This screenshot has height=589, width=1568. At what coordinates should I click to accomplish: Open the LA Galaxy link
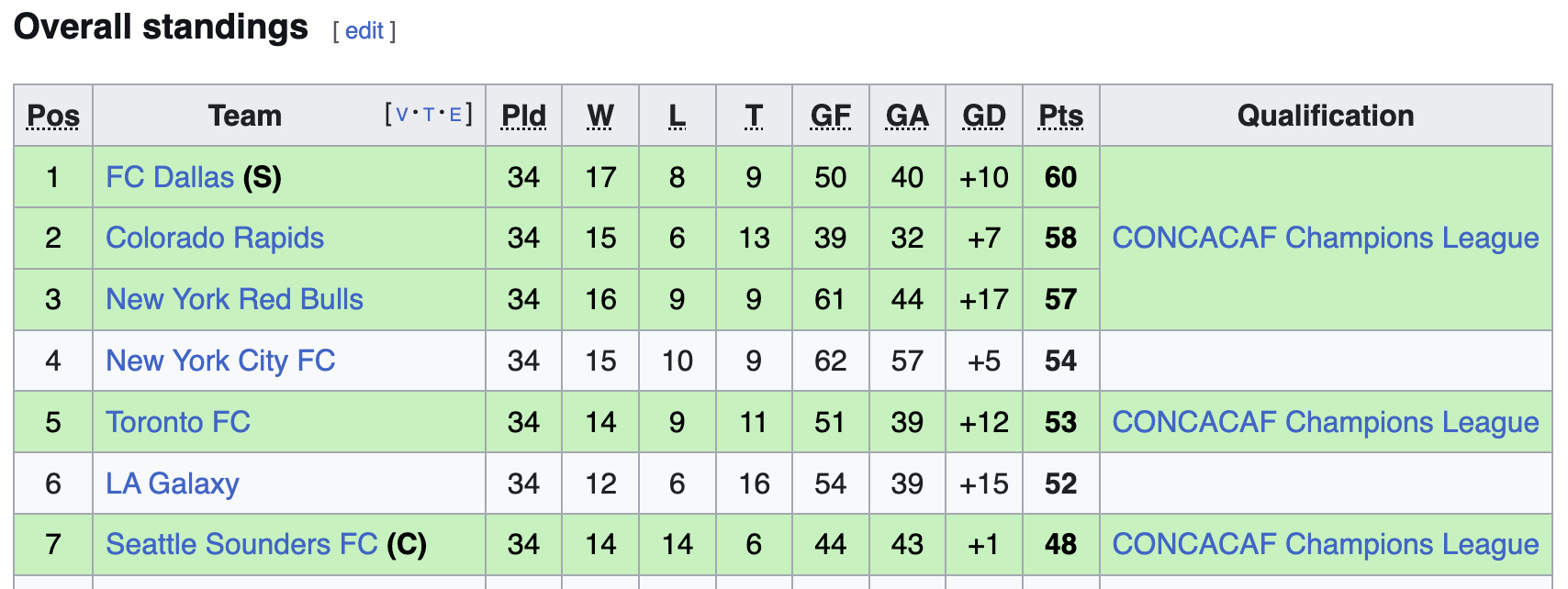click(x=173, y=484)
